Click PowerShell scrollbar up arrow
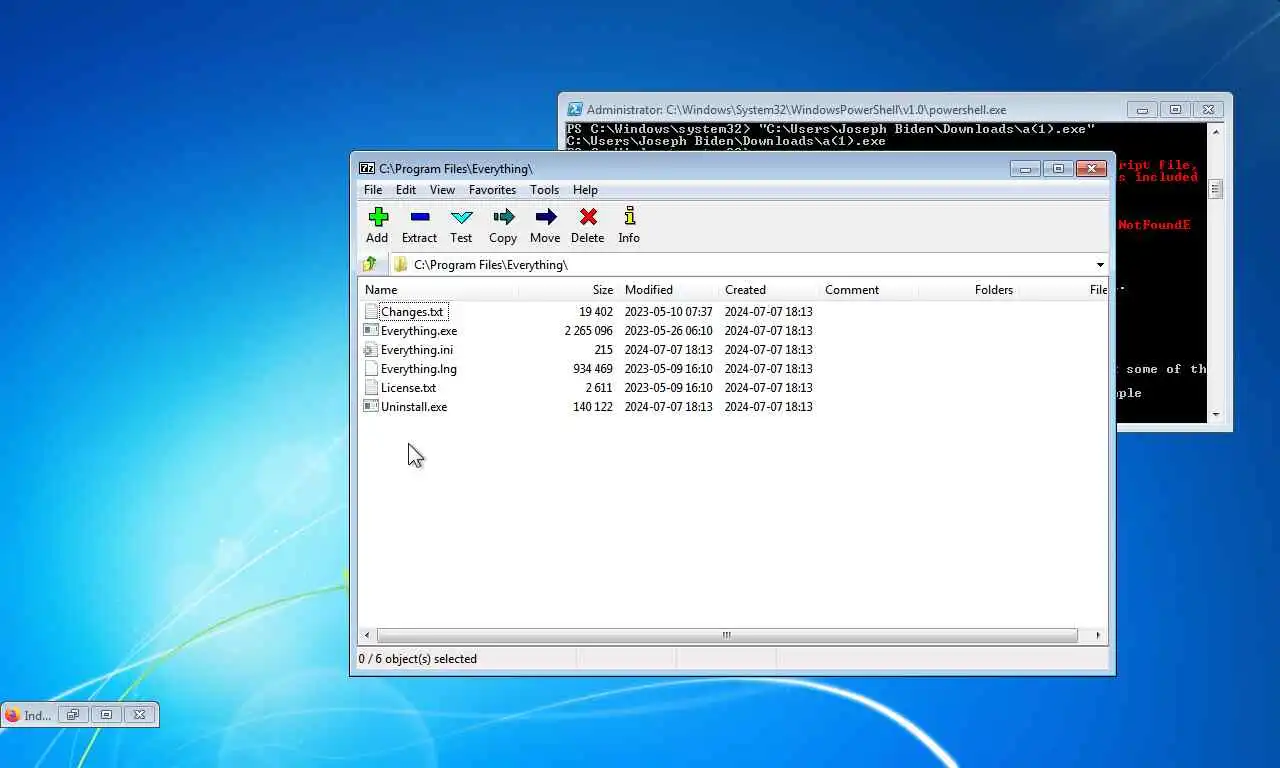This screenshot has height=768, width=1280. tap(1216, 131)
